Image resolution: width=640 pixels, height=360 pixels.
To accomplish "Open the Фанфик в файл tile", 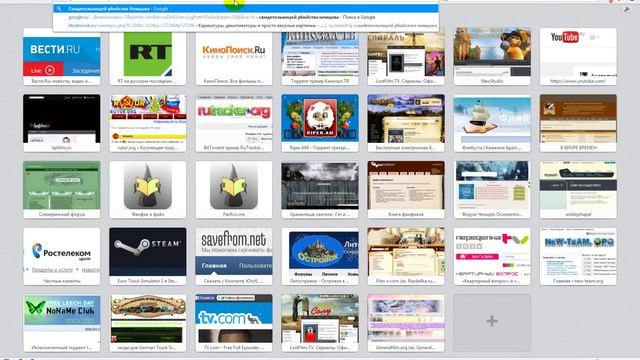I will coord(148,189).
